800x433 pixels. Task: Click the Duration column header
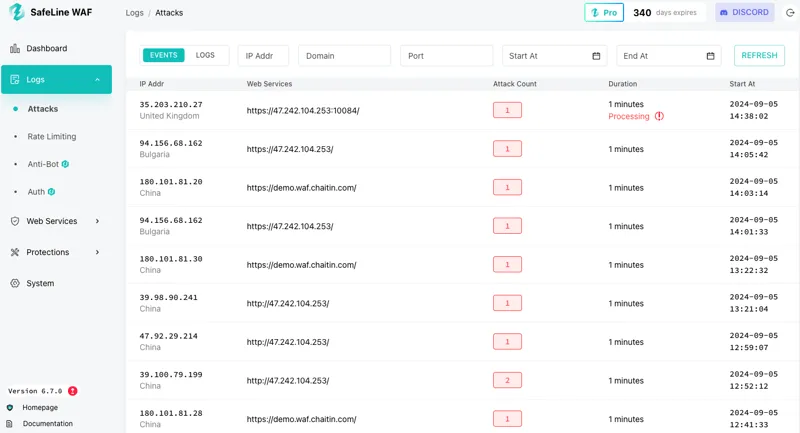coord(622,84)
